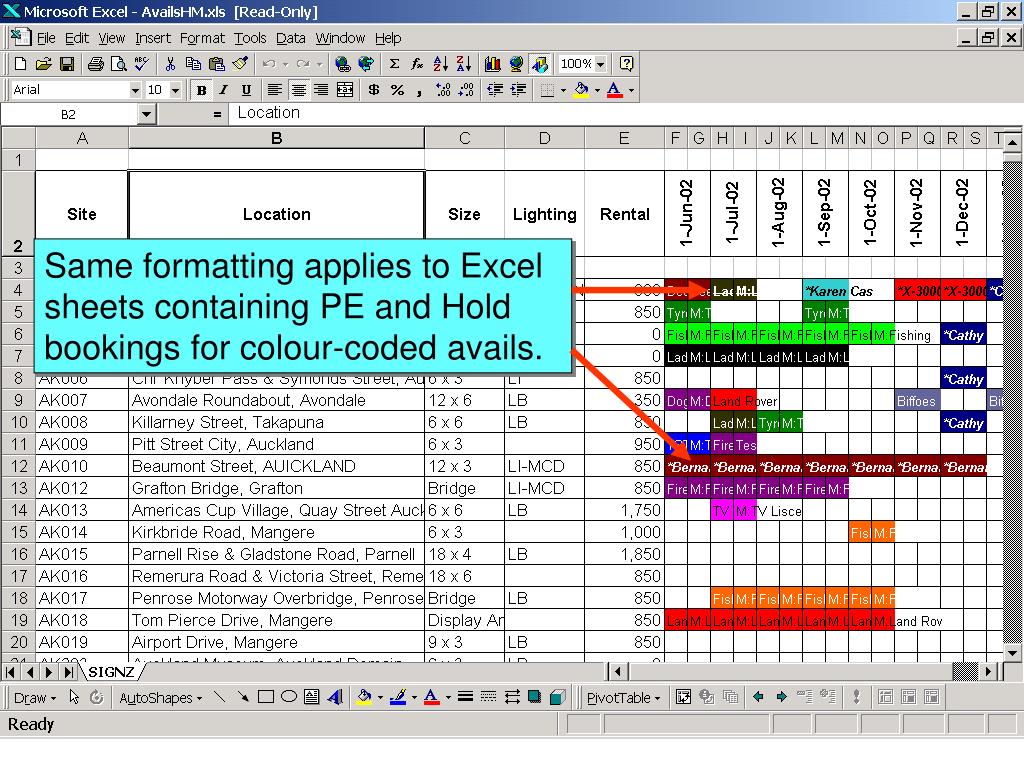Apply Percent Style formatting
Viewport: 1024px width, 768px height.
[397, 90]
